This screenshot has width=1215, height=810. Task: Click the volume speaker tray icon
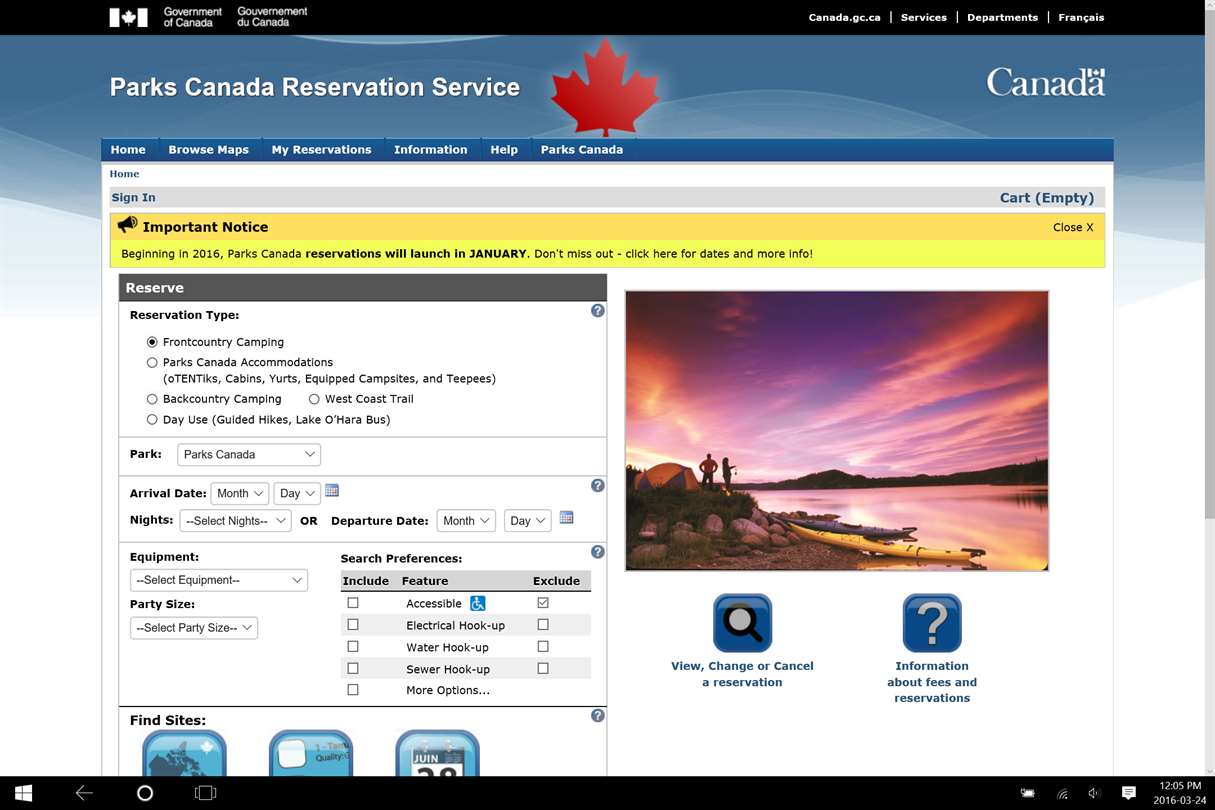[1094, 793]
